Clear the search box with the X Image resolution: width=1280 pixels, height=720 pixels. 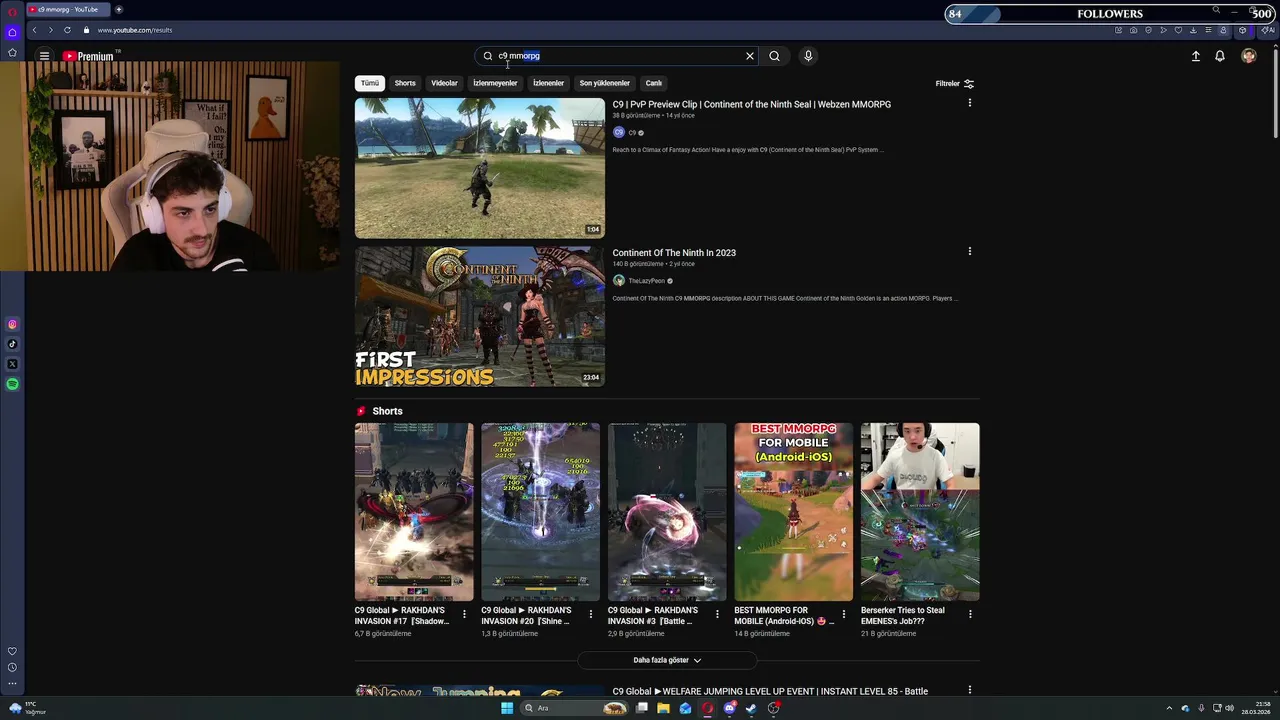coord(750,56)
